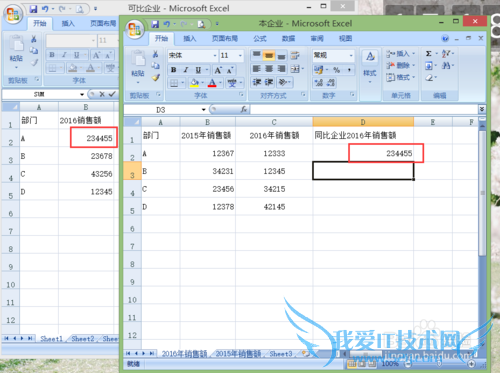Decrease decimal places in 本企业 number group
This screenshot has height=373, width=500.
pyautogui.click(x=331, y=82)
